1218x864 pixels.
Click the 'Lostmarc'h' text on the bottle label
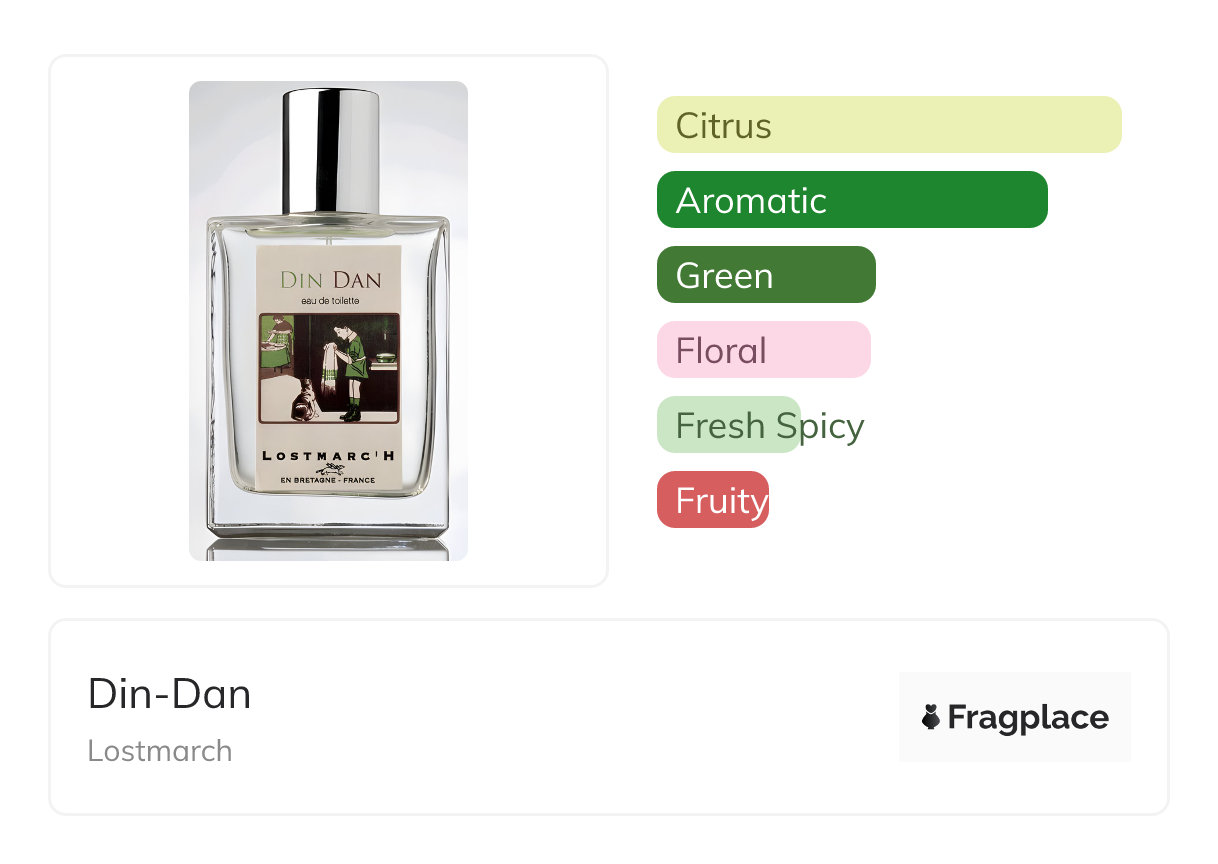[328, 455]
